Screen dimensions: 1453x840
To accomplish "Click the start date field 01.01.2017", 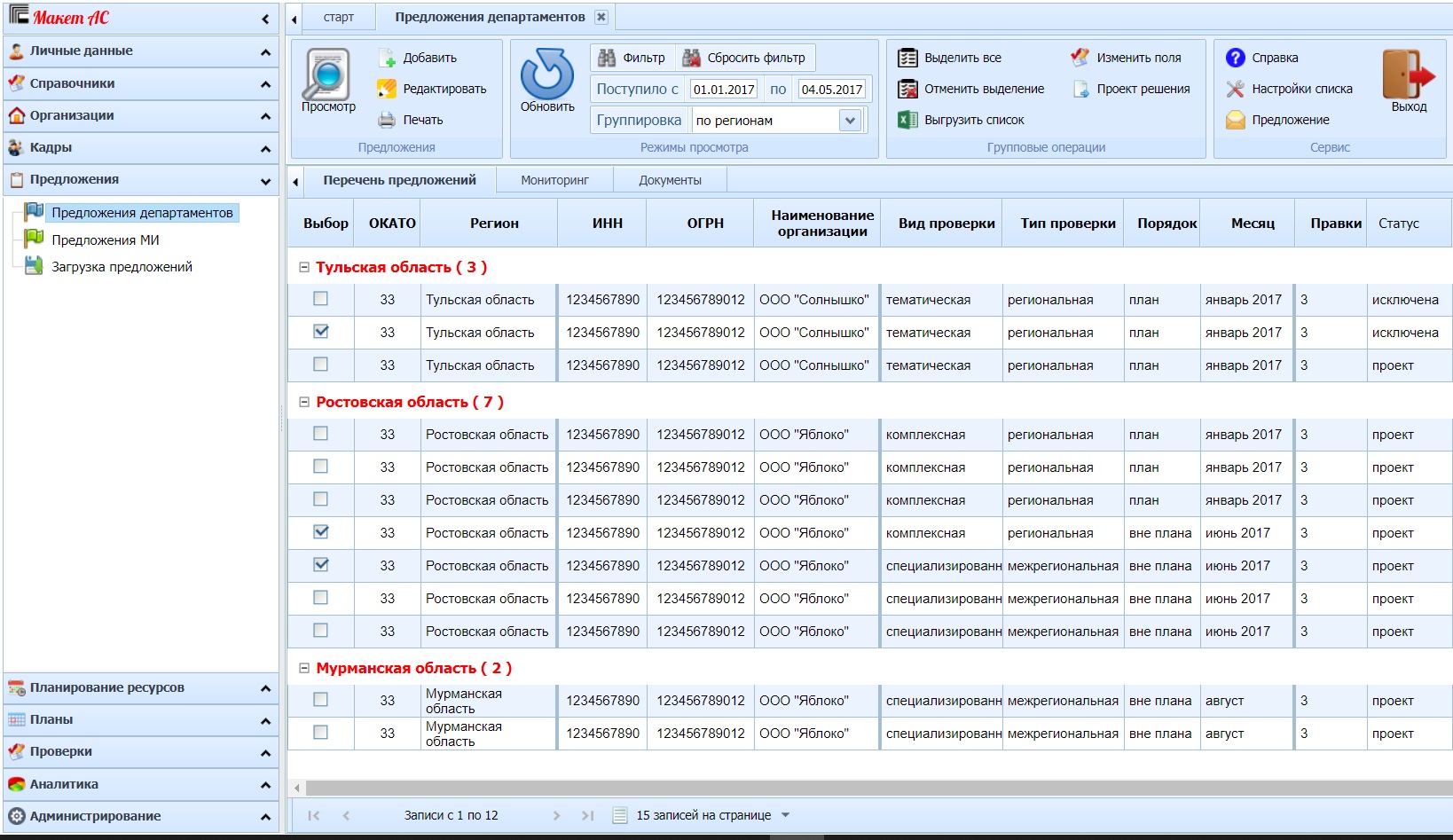I will tap(724, 89).
